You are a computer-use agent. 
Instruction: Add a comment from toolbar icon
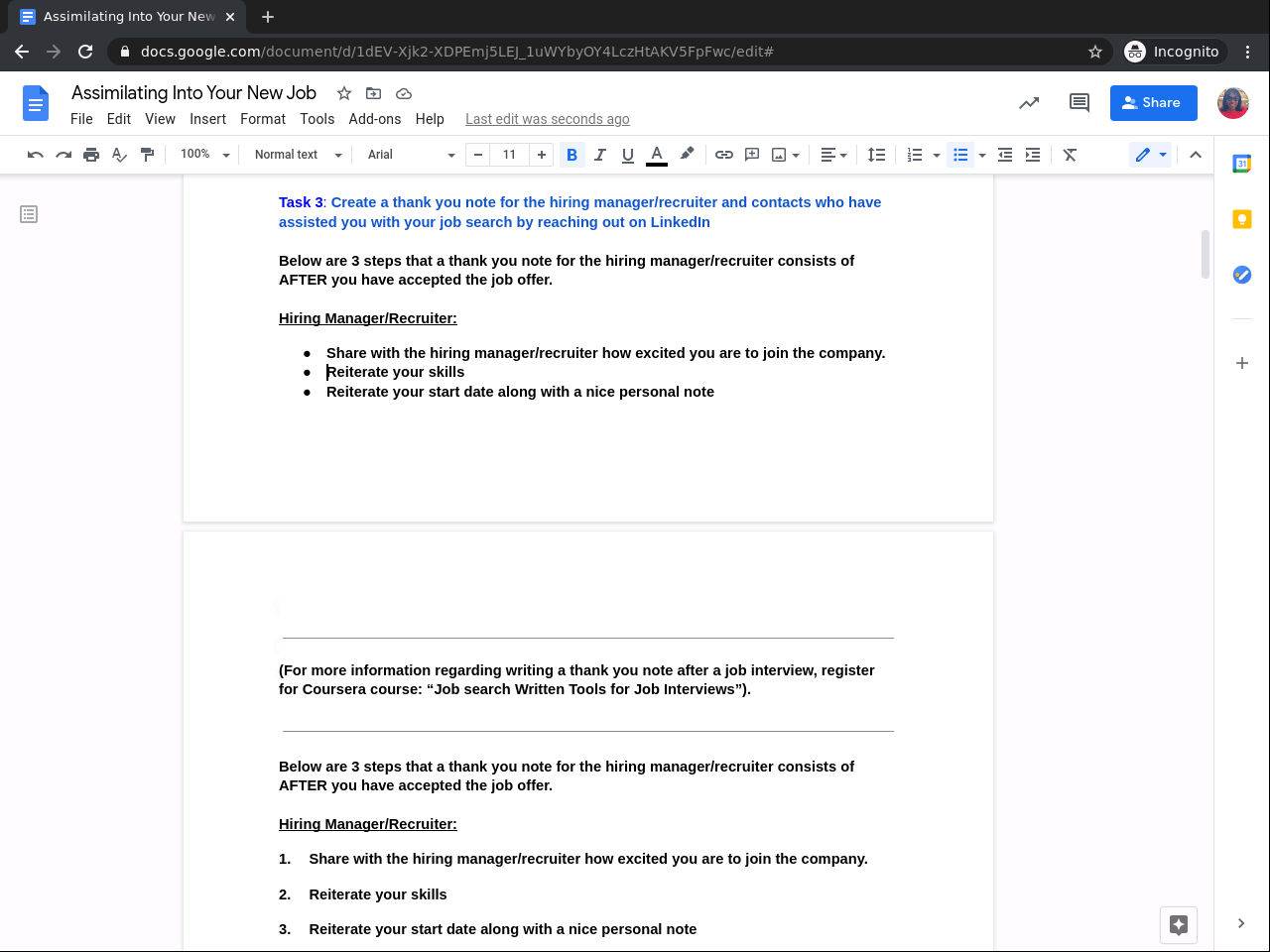(752, 155)
